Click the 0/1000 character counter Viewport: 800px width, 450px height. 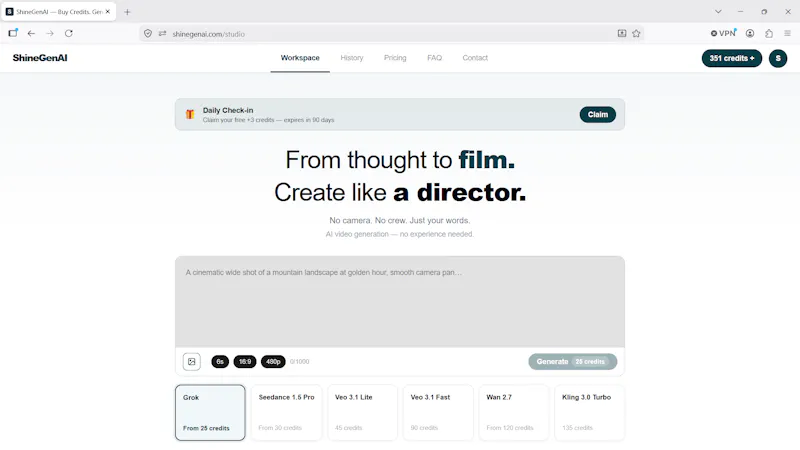[x=299, y=362]
